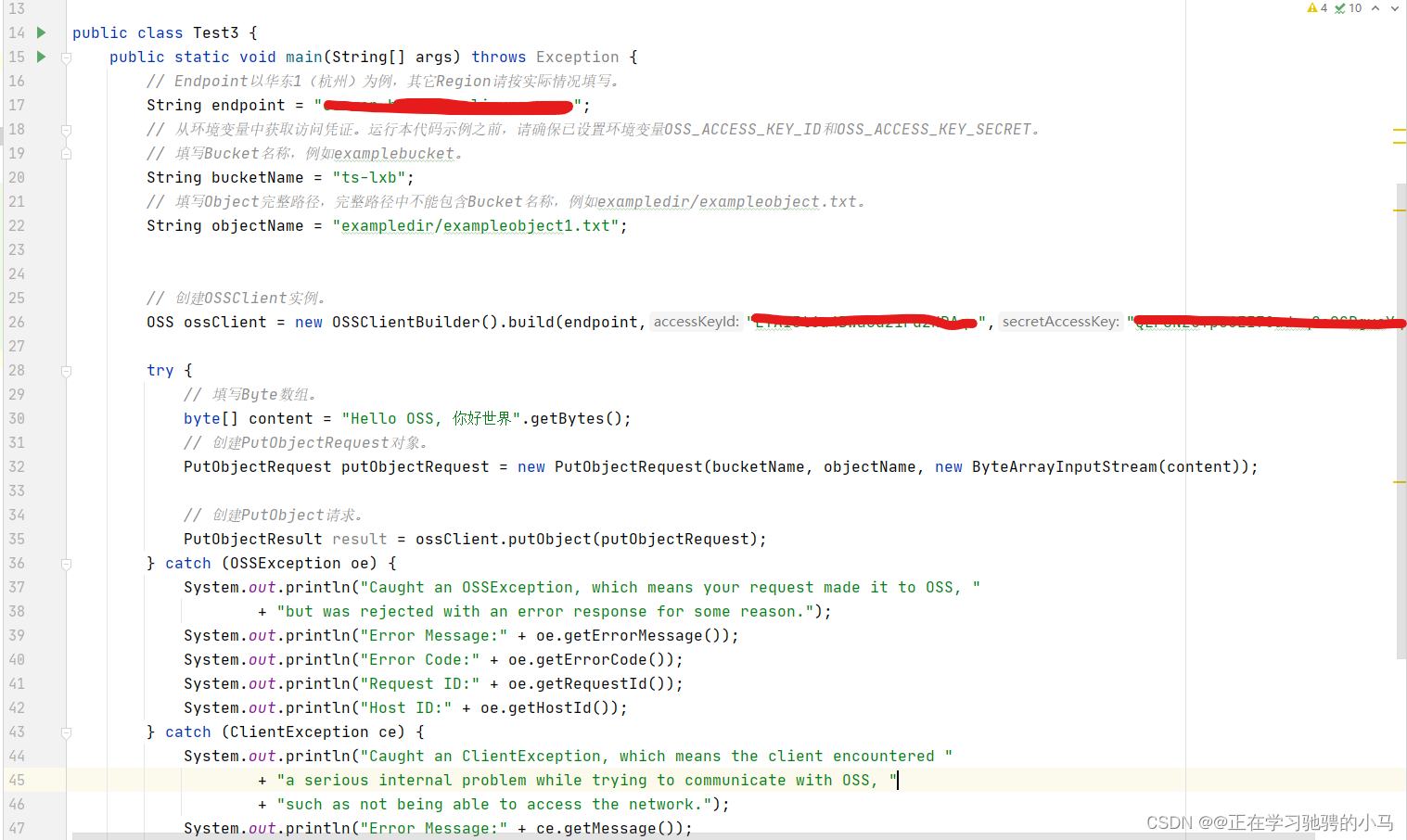
Task: Click ByteArrayInputStream on line 32
Action: pos(1065,466)
